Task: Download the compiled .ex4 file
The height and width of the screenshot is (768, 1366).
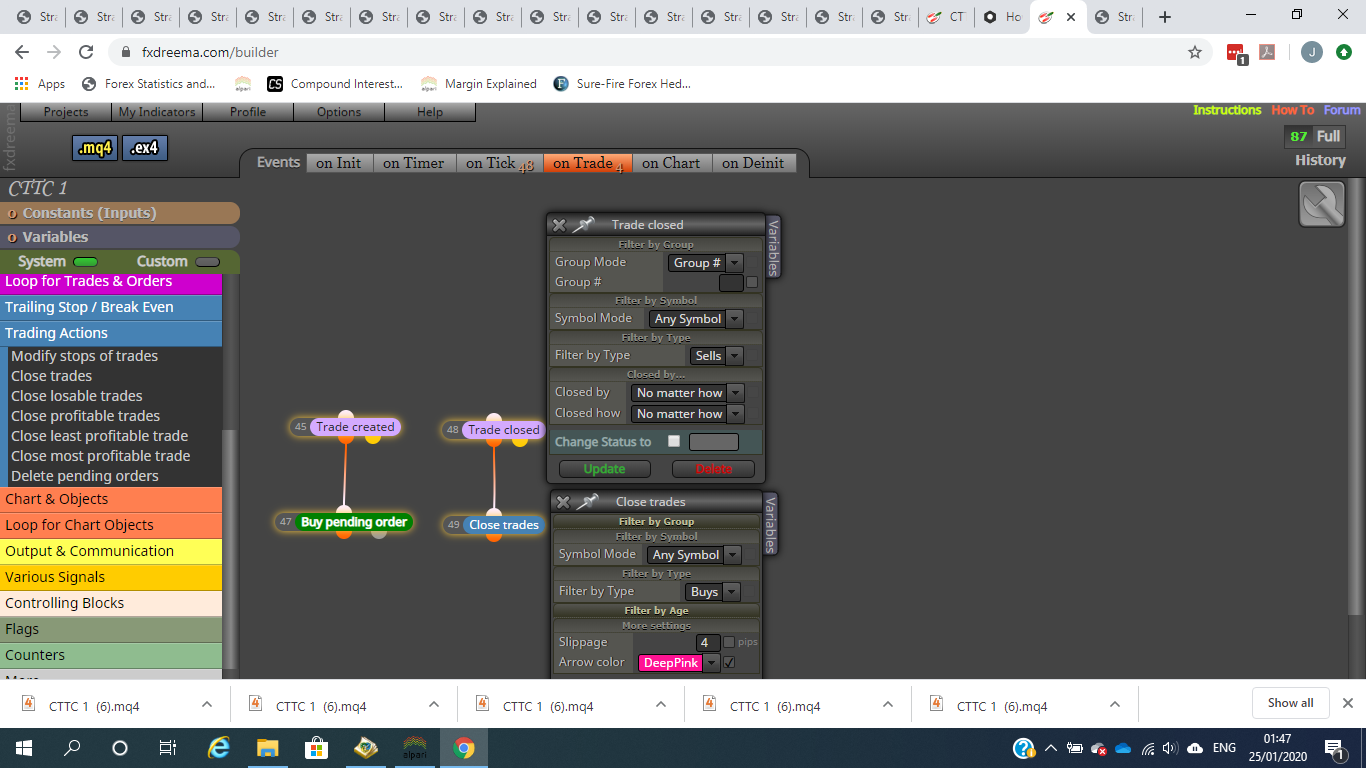Action: 145,148
